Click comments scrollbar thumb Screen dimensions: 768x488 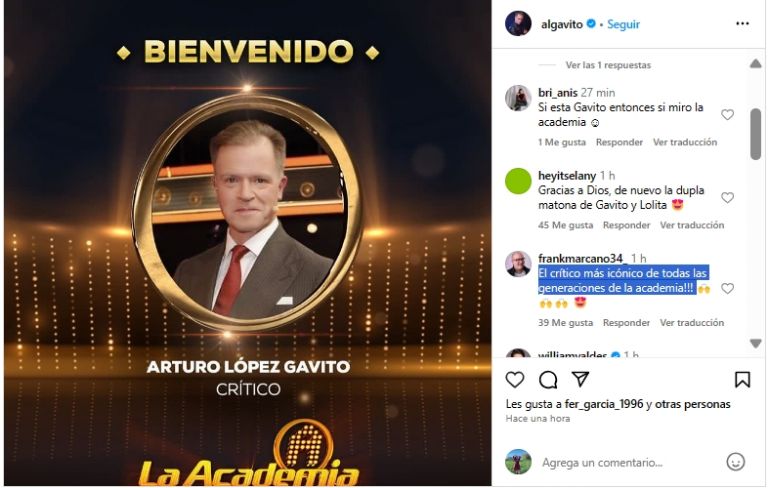(x=756, y=134)
